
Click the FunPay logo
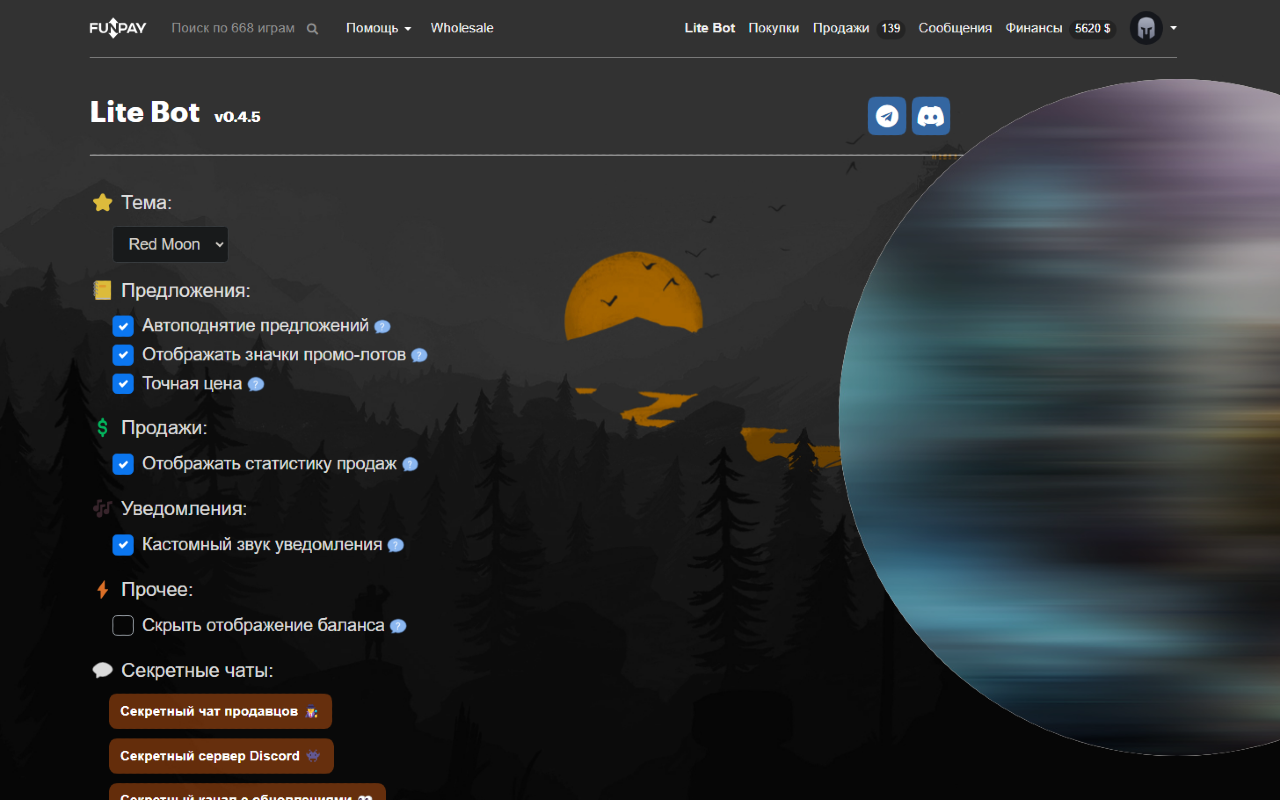pyautogui.click(x=118, y=28)
